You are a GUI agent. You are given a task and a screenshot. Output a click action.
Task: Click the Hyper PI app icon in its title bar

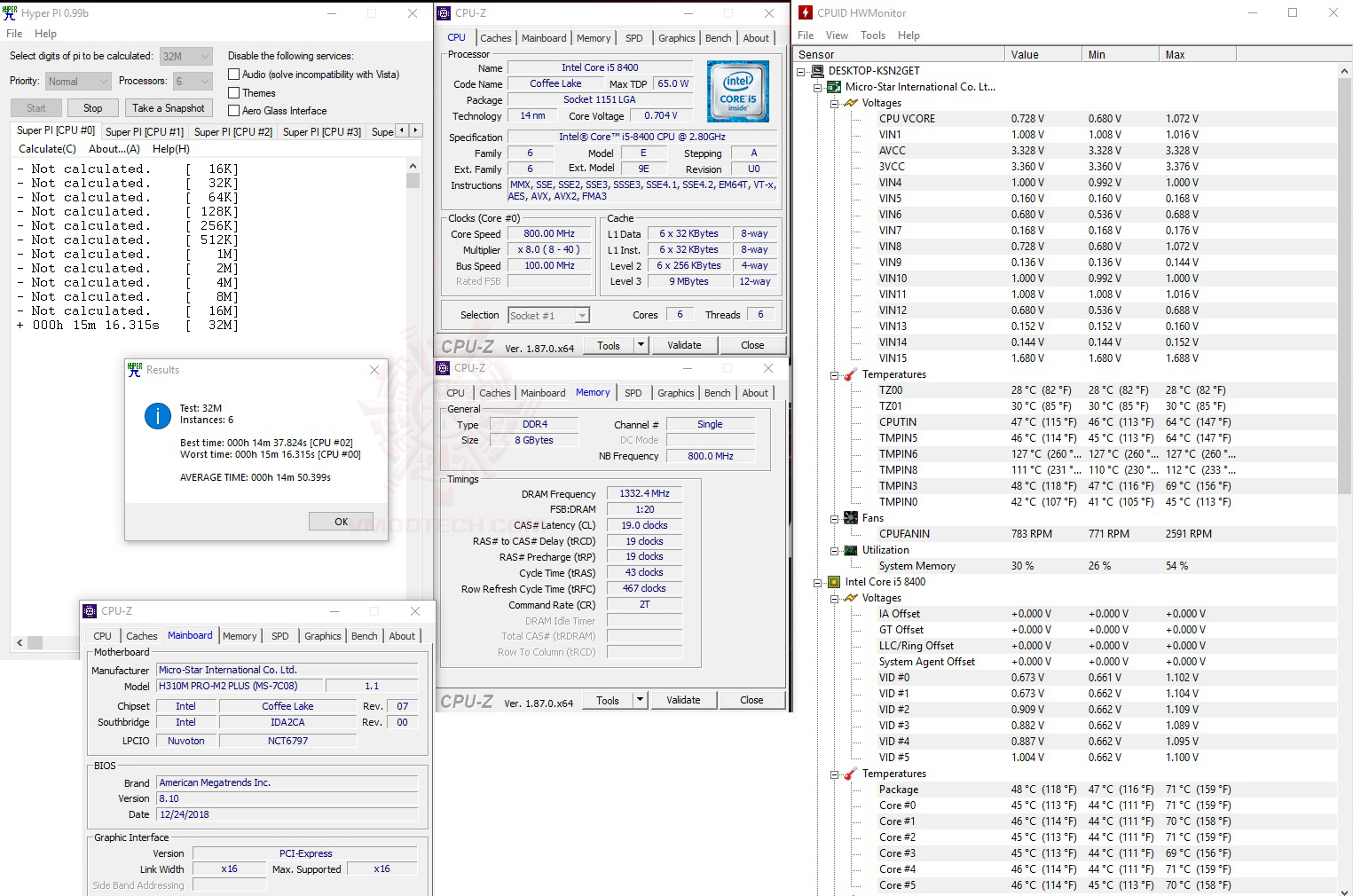[11, 13]
